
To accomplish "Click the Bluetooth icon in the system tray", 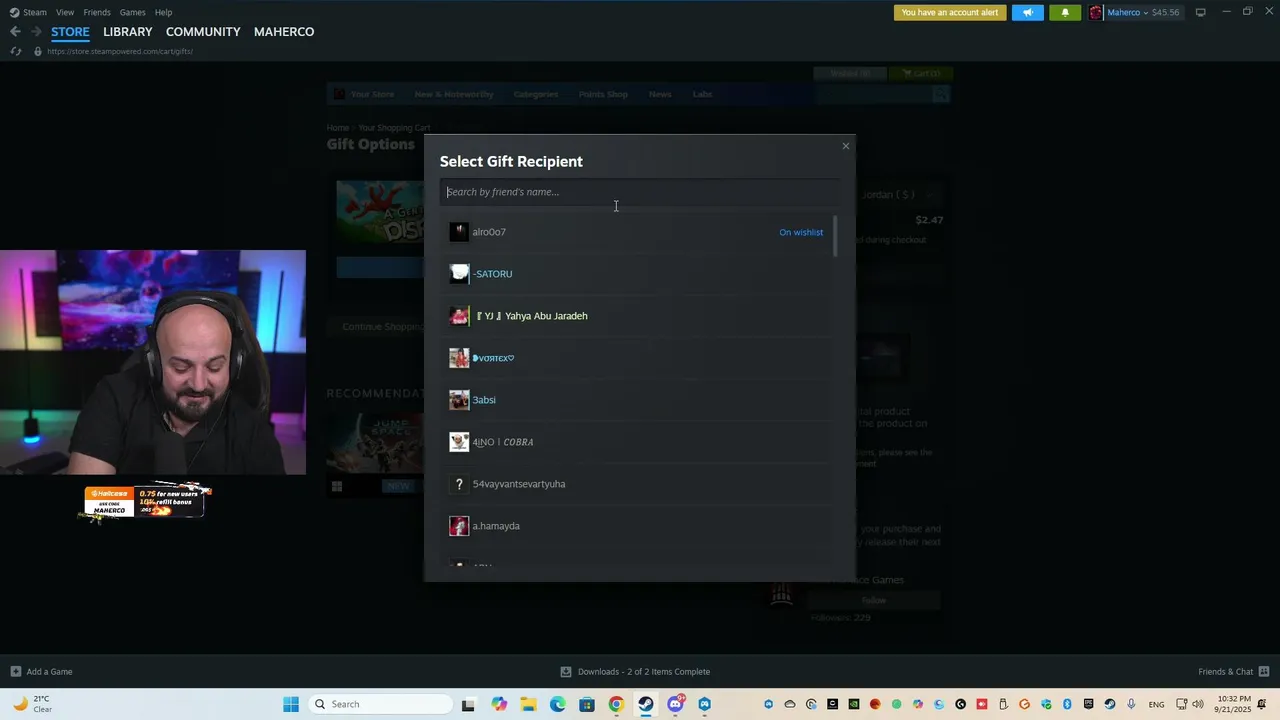I will pos(1067,704).
